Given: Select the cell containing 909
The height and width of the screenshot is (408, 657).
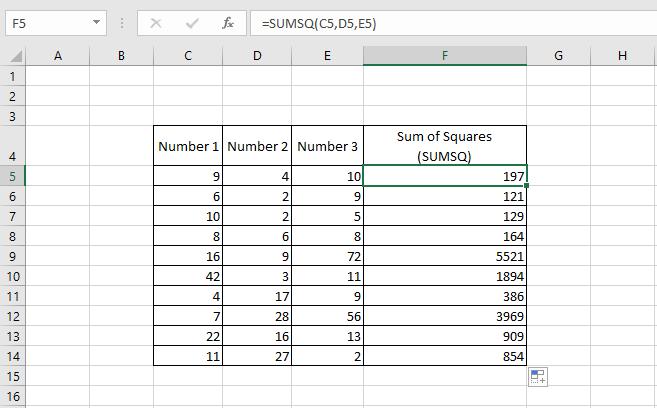Looking at the screenshot, I should (445, 336).
